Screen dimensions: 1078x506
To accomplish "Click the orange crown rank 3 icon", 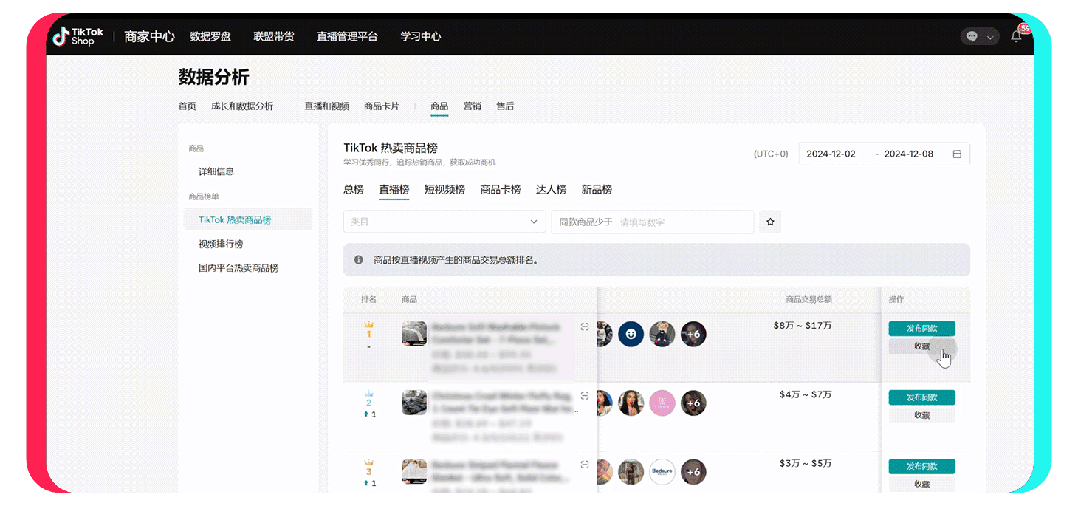I will tap(368, 462).
